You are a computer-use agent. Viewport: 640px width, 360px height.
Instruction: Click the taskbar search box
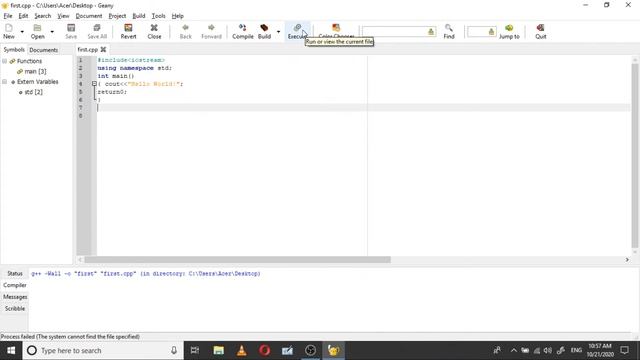click(103, 350)
